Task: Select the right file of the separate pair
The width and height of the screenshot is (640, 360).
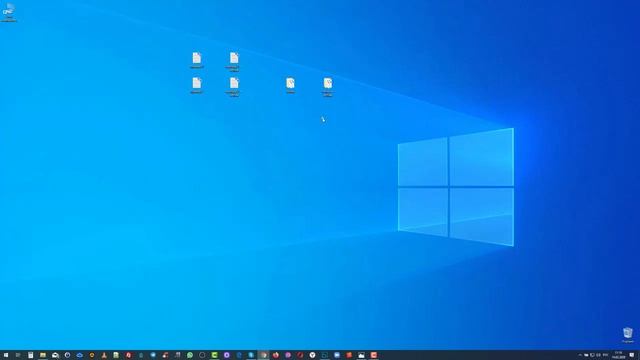Action: tap(328, 87)
